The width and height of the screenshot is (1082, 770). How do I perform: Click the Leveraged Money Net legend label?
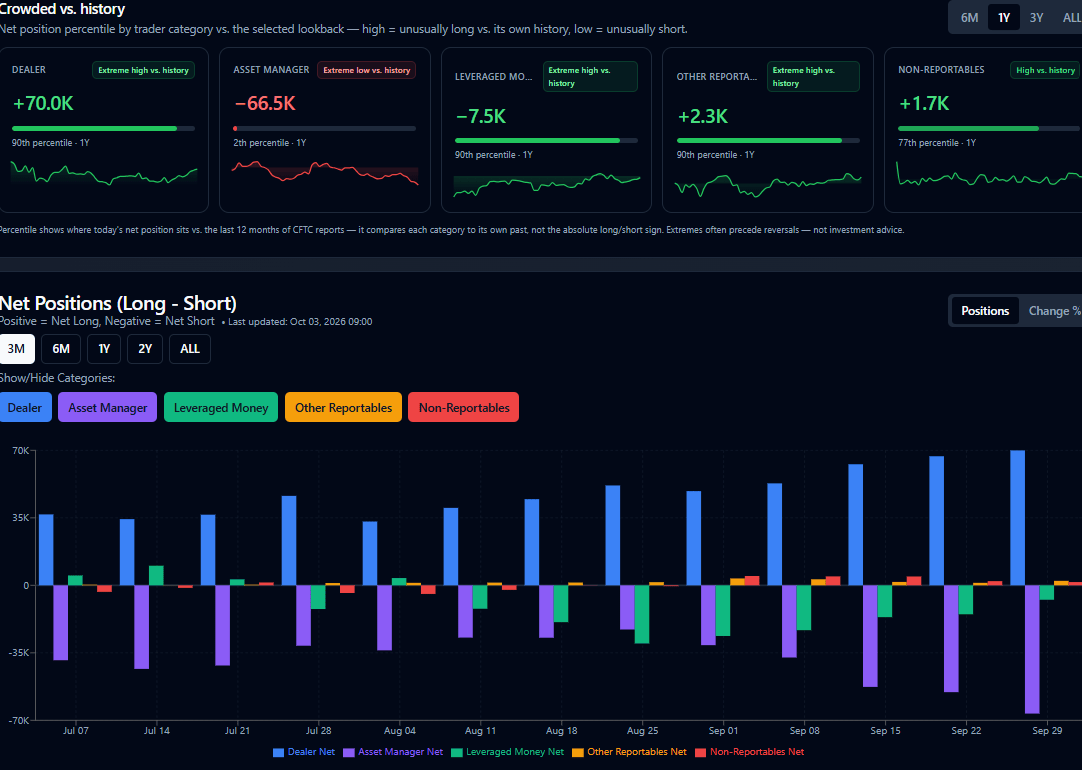click(515, 752)
